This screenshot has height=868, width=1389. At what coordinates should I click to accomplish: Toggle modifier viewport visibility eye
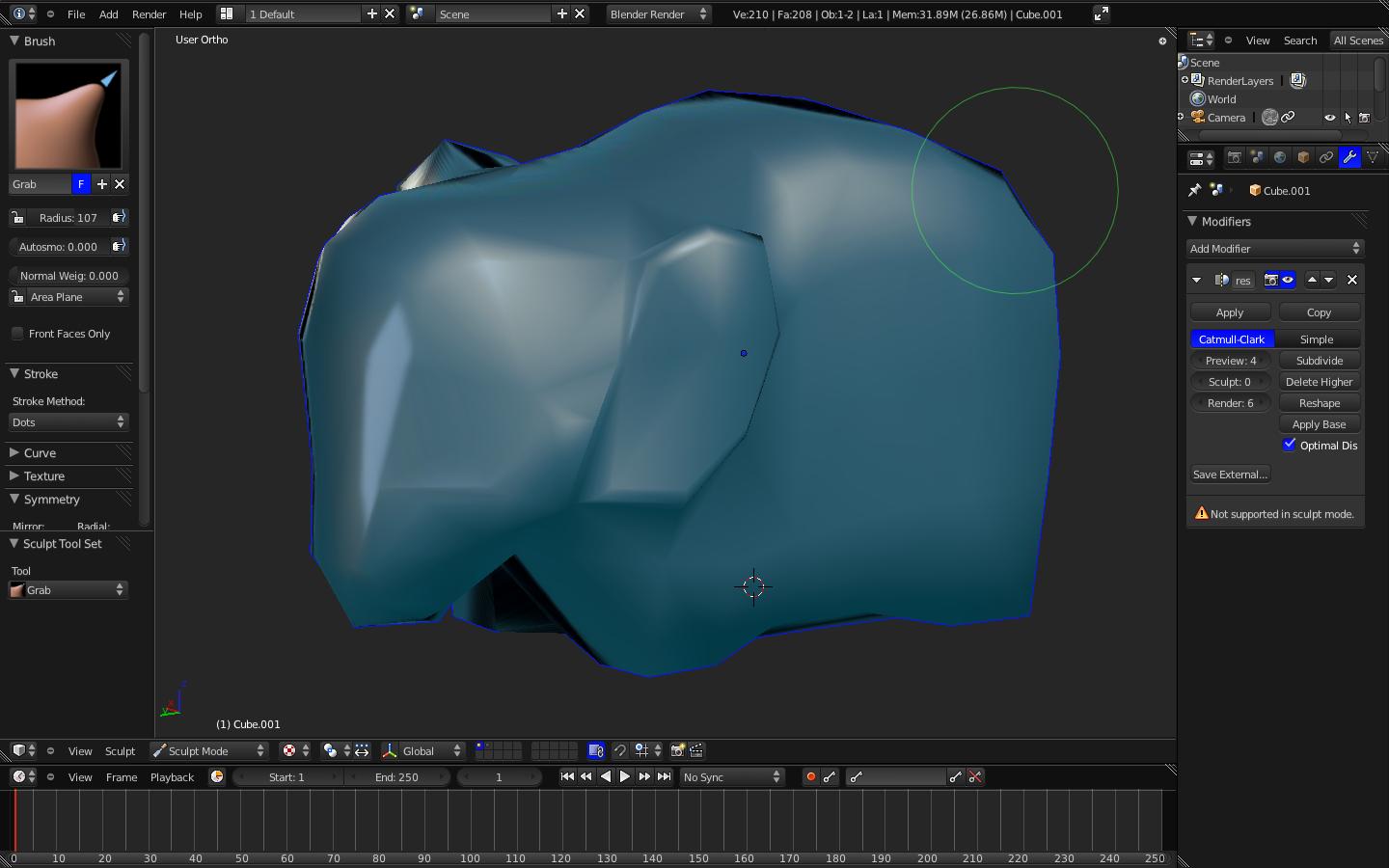[x=1288, y=280]
